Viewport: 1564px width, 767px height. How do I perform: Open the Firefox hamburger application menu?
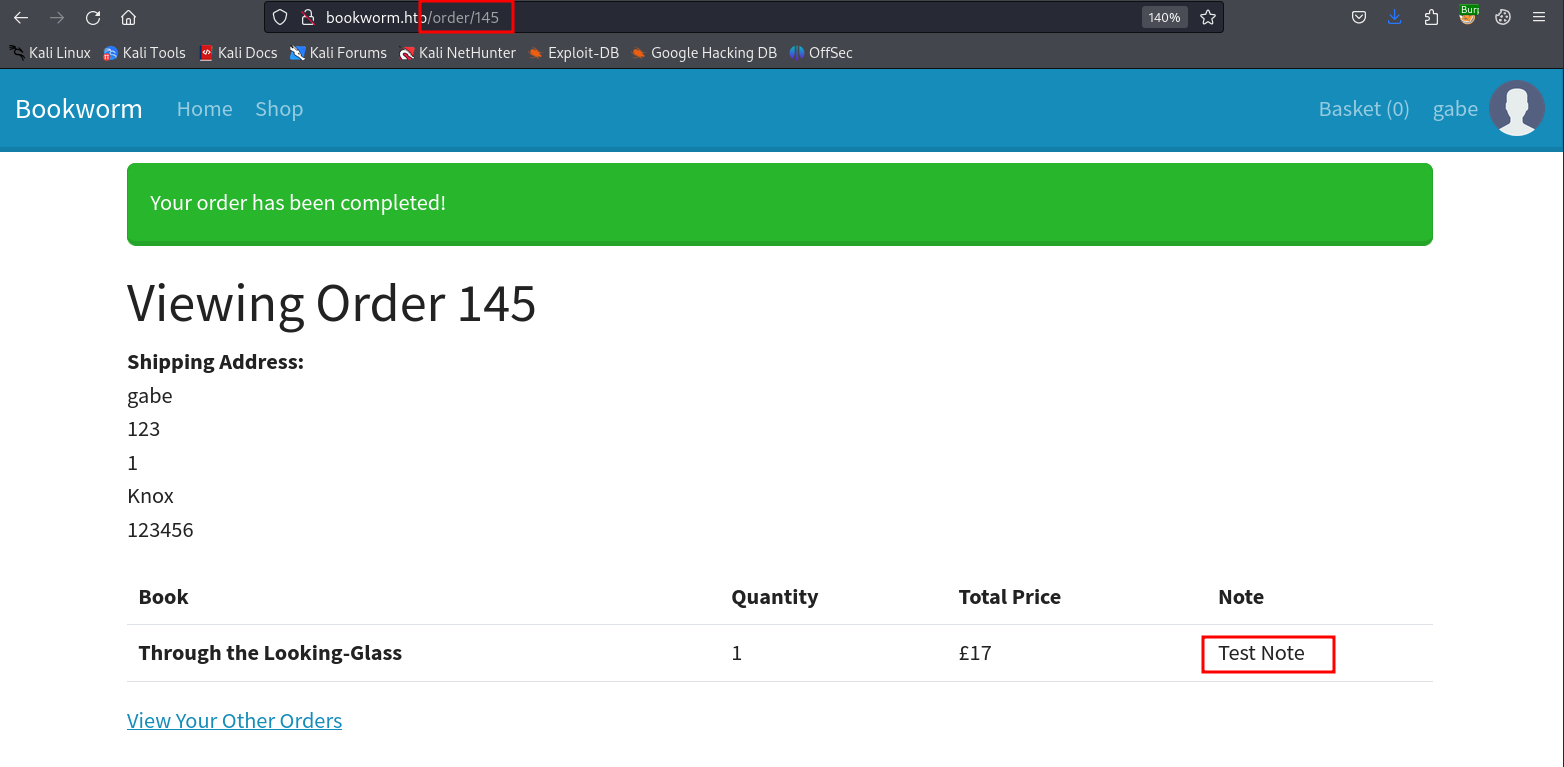pos(1539,17)
